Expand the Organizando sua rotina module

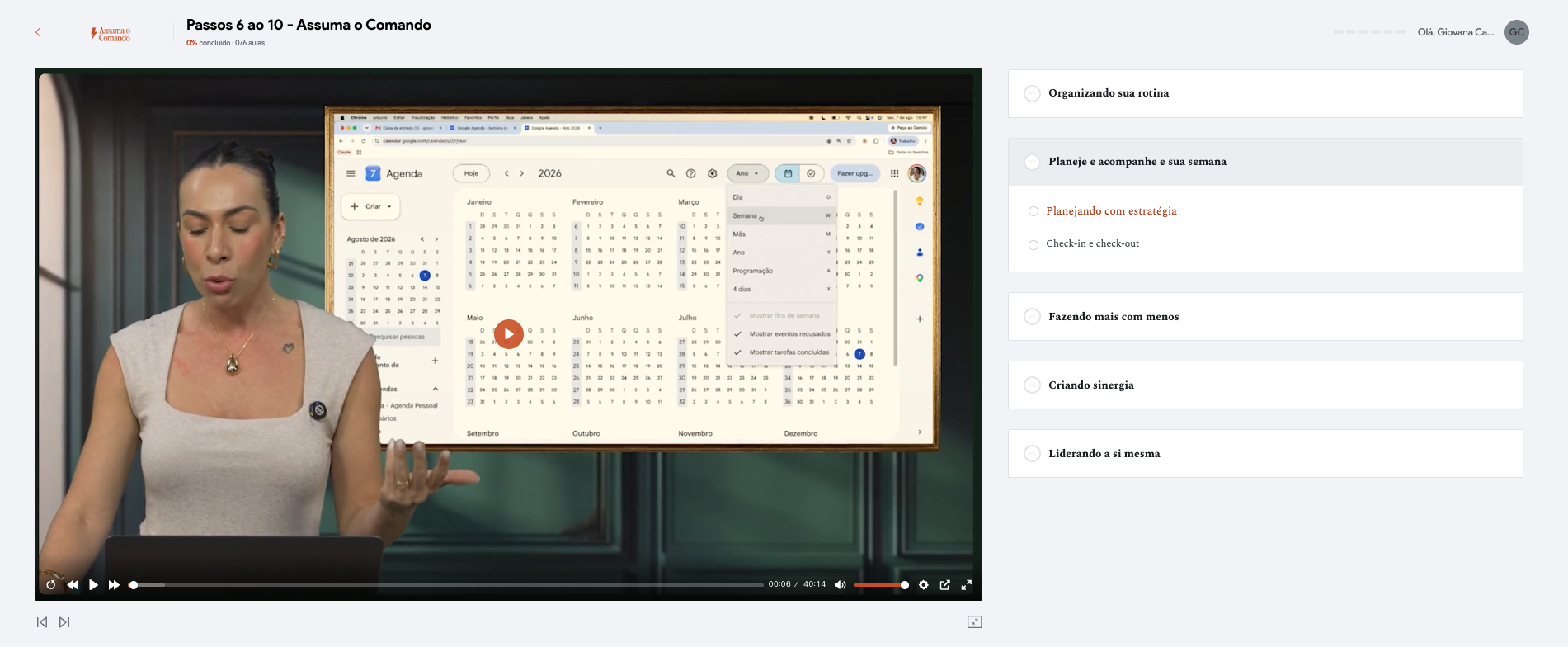[1265, 93]
